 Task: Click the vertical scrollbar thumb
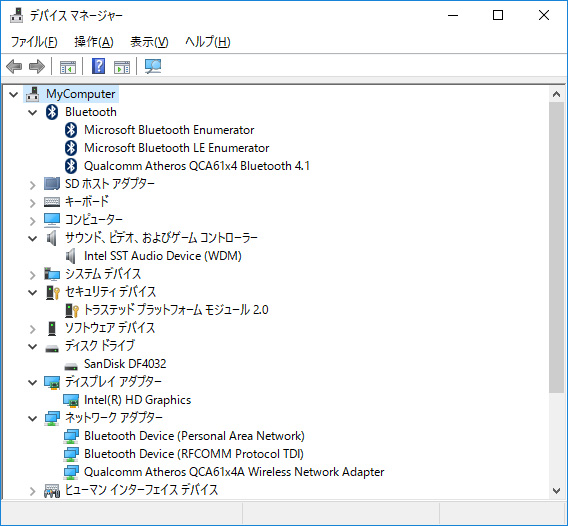pyautogui.click(x=556, y=247)
